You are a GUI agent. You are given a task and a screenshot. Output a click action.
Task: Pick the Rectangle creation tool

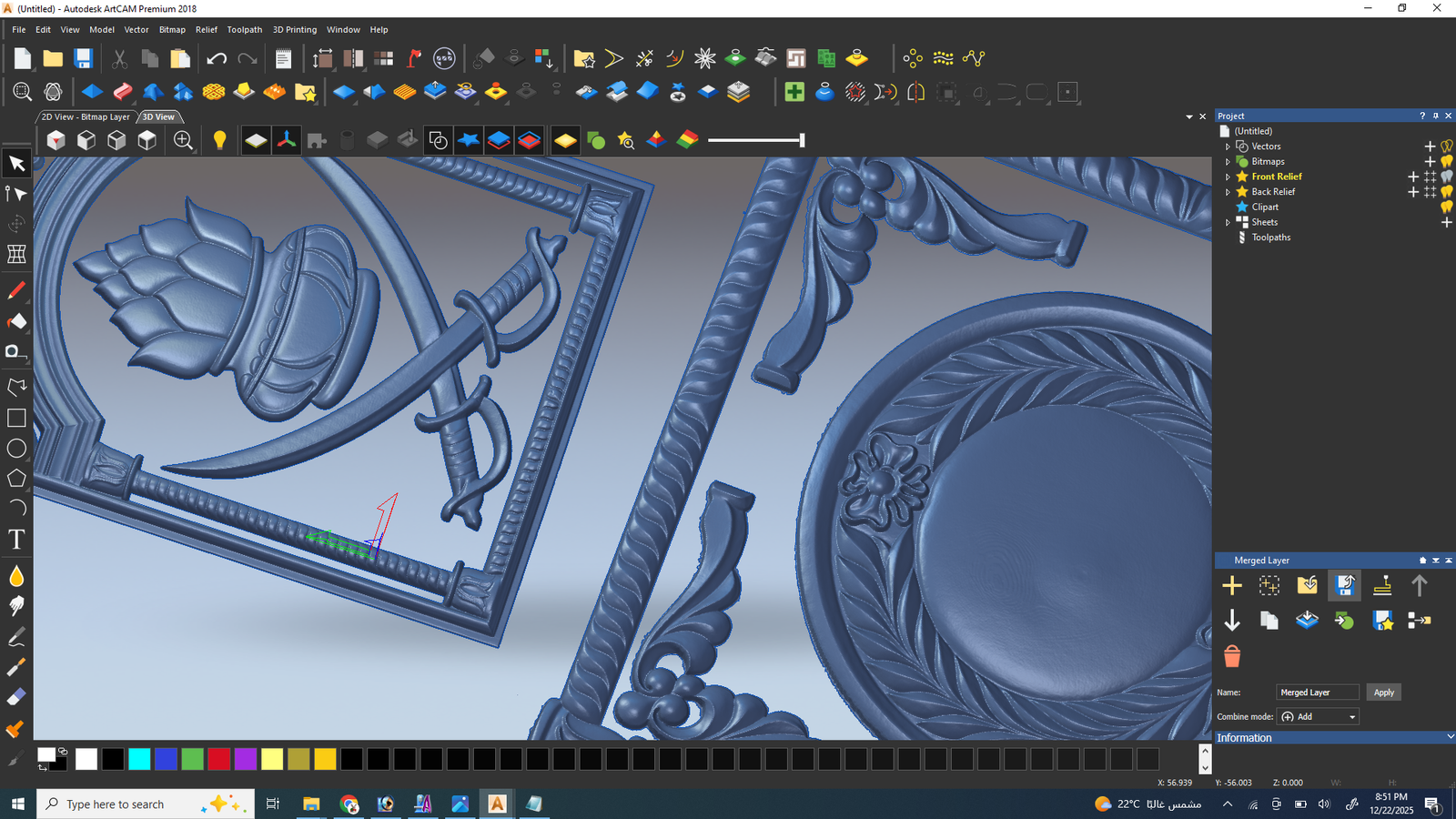pyautogui.click(x=16, y=418)
